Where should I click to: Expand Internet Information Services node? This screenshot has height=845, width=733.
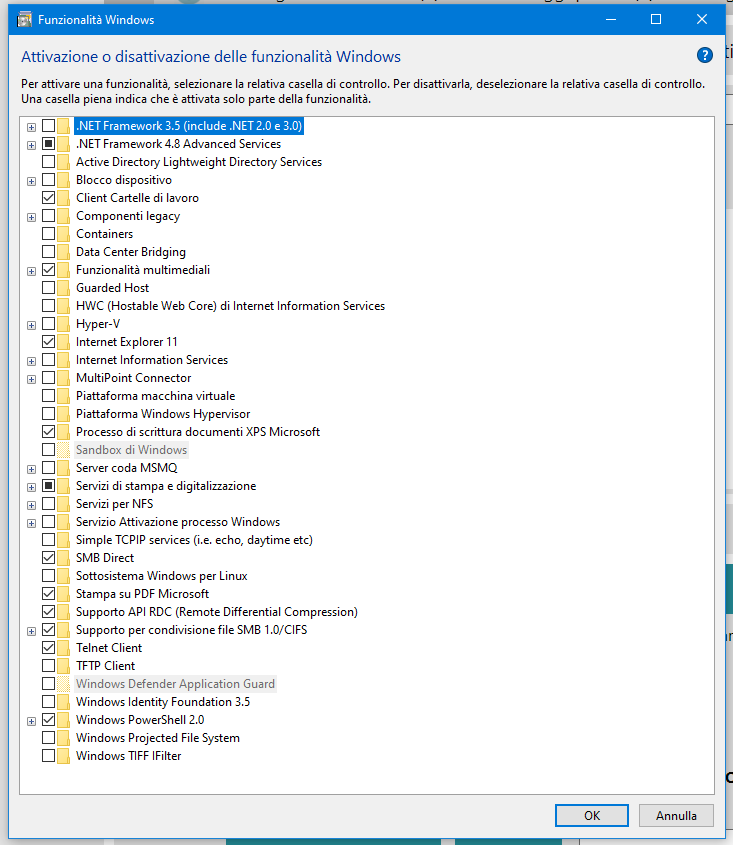[x=31, y=362]
